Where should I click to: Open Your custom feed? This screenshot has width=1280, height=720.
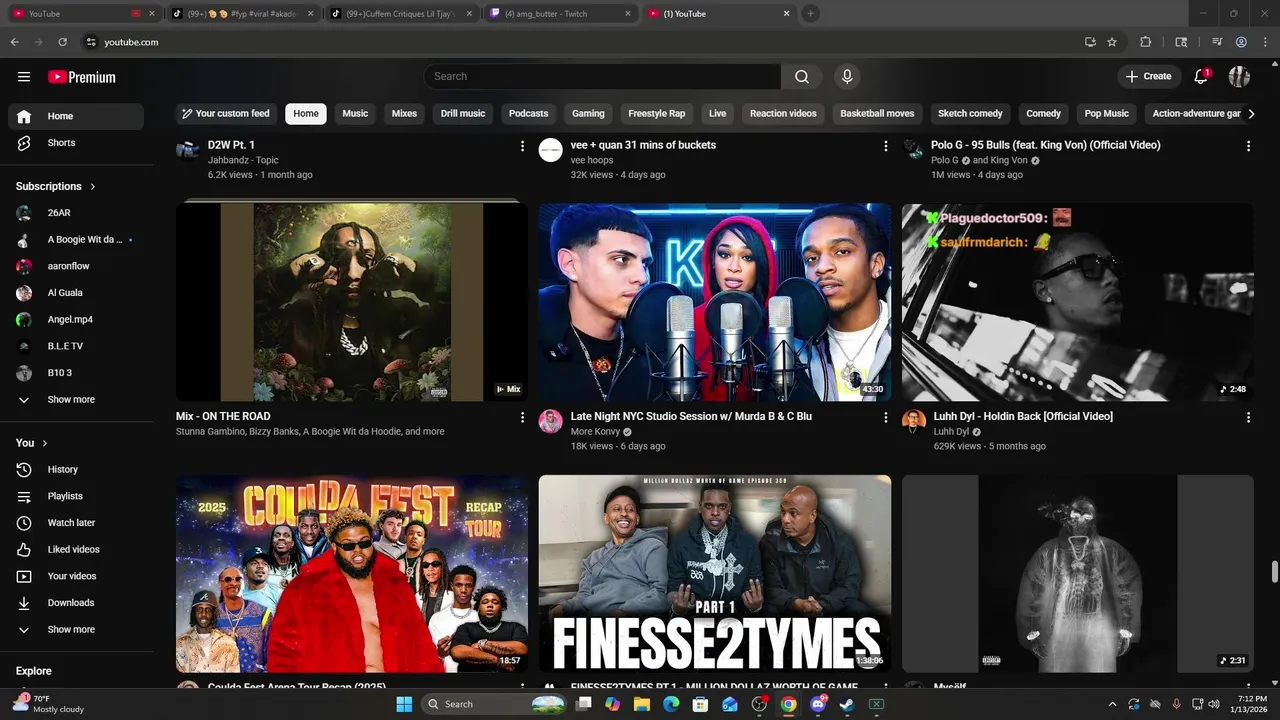tap(226, 114)
